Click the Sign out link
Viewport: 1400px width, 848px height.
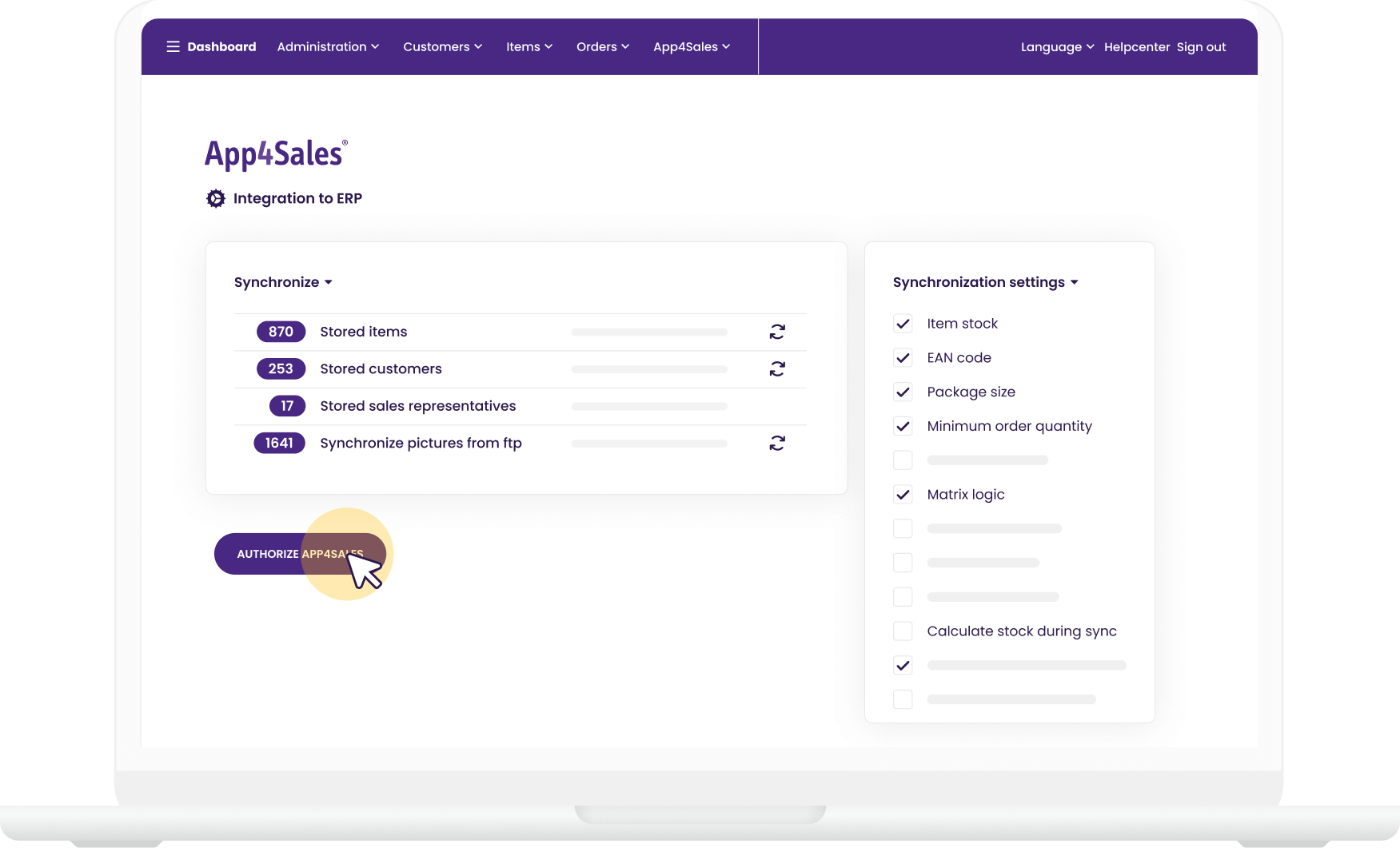(1201, 47)
